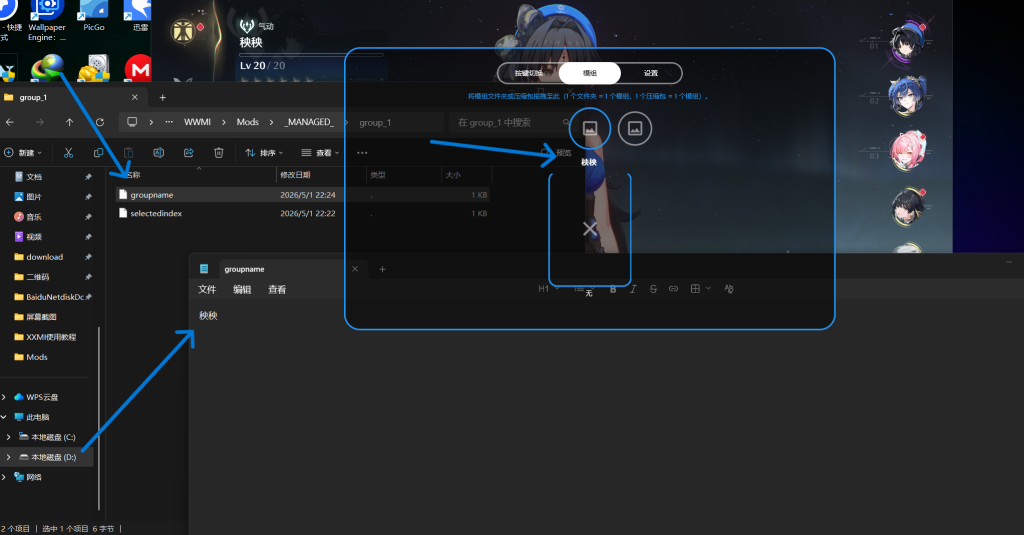Image resolution: width=1024 pixels, height=535 pixels.
Task: Open the three-dots More options in Explorer toolbar
Action: pyautogui.click(x=362, y=153)
